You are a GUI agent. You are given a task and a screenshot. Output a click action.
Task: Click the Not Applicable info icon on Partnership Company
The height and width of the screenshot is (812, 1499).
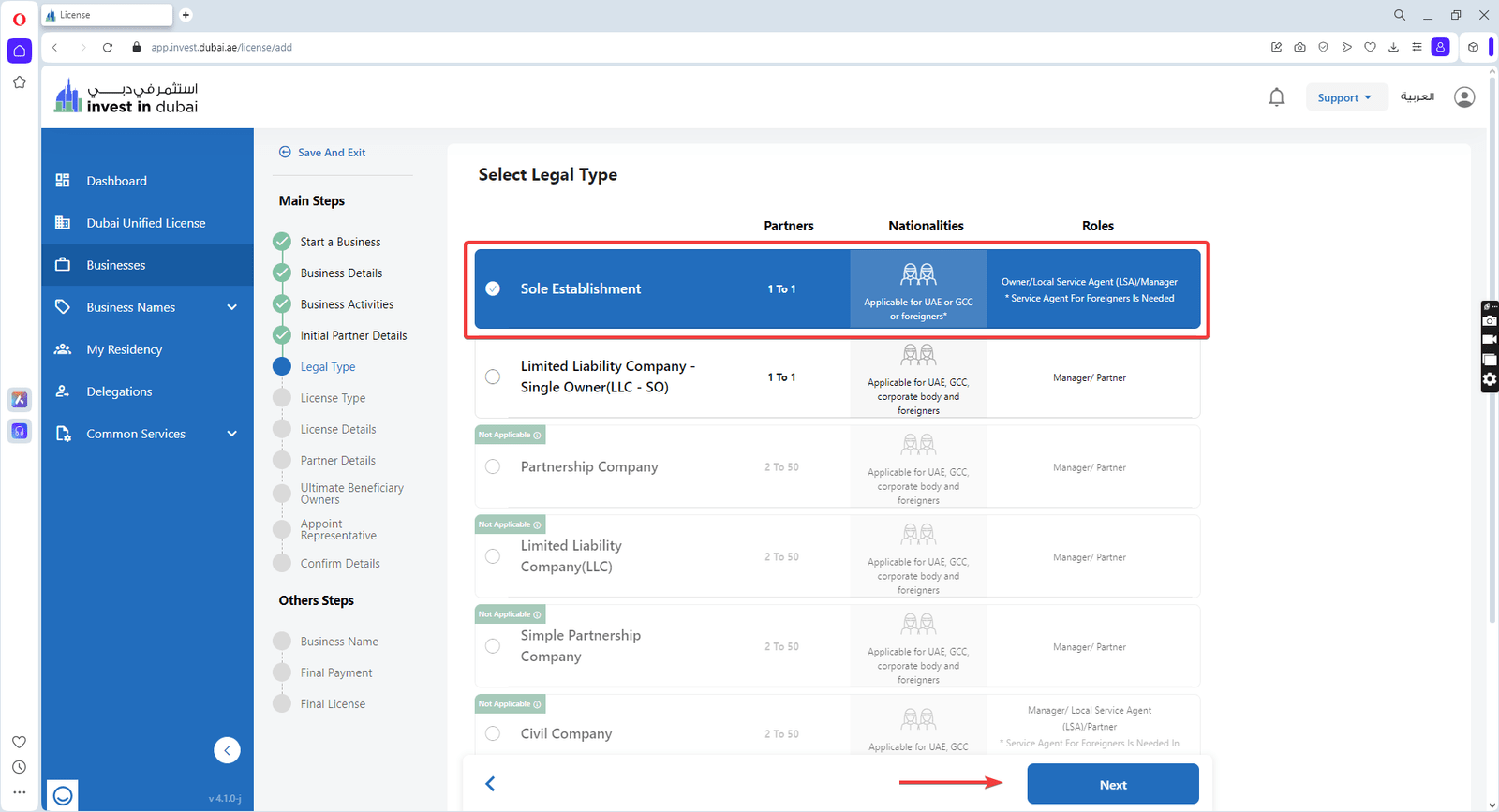click(537, 435)
